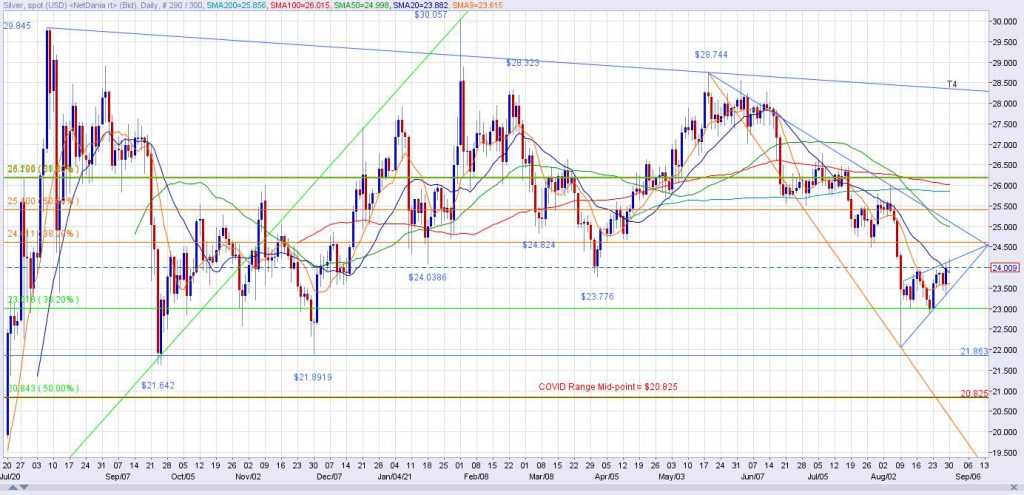1024x495 pixels.
Task: Click the 20.843 (50.00%) Fibonacci label
Action: click(43, 389)
